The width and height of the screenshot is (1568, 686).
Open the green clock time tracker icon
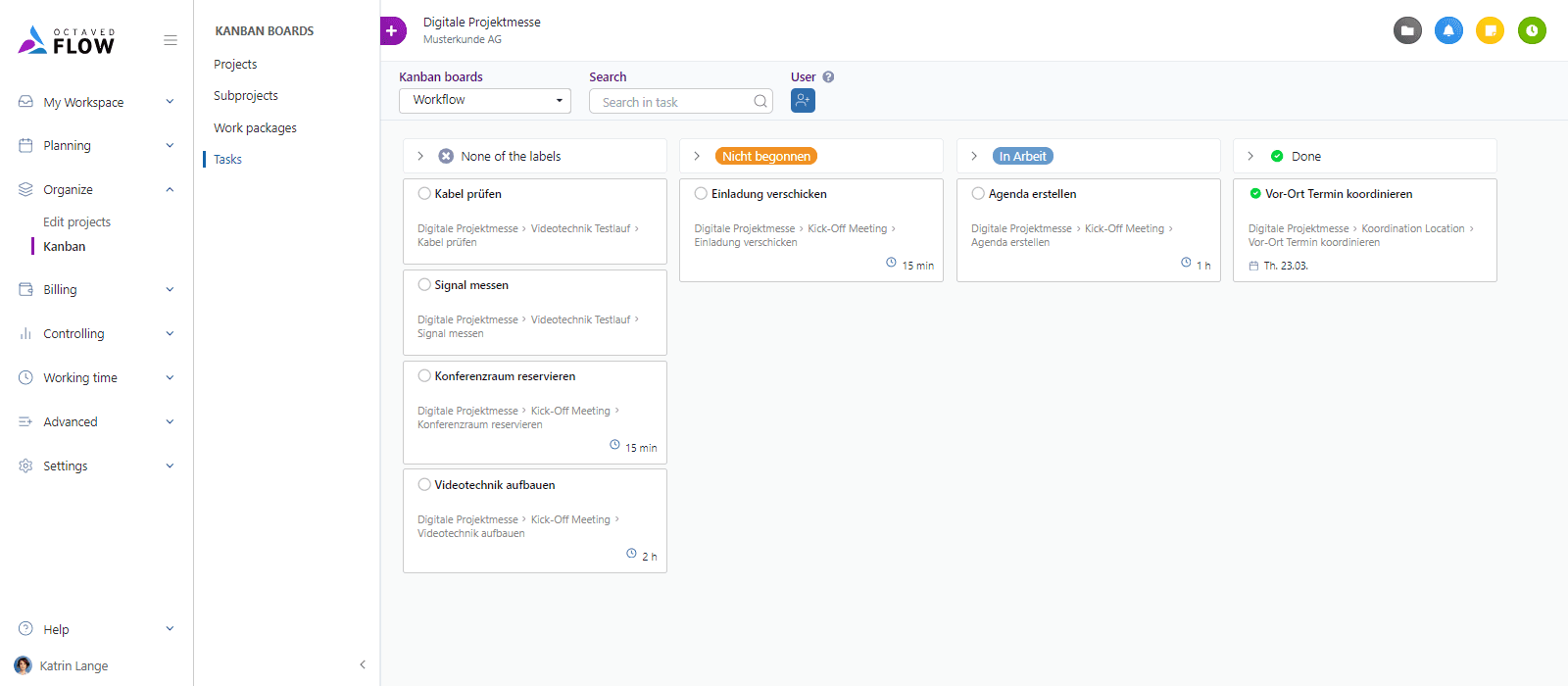tap(1532, 30)
